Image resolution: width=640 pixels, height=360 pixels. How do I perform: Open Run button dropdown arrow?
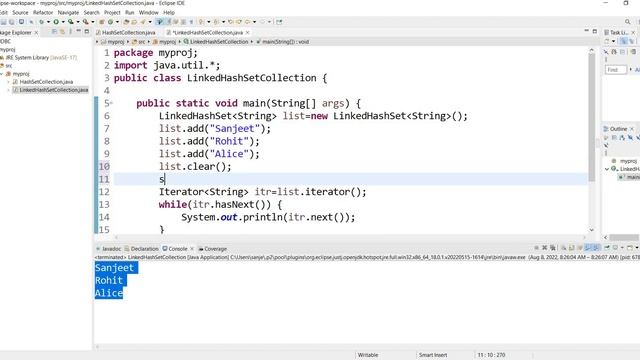pyautogui.click(x=63, y=22)
